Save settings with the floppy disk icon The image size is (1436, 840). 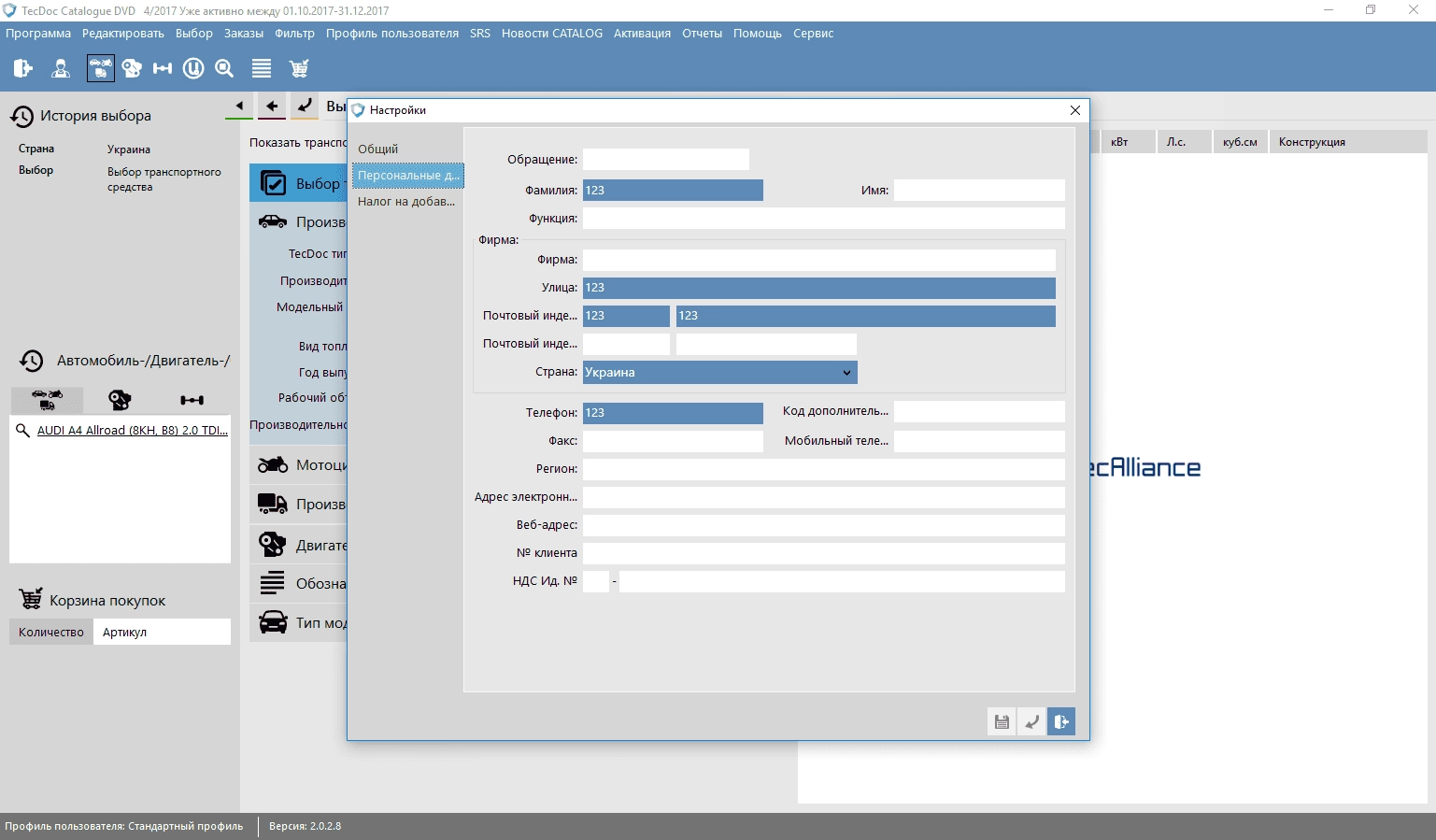click(1002, 721)
